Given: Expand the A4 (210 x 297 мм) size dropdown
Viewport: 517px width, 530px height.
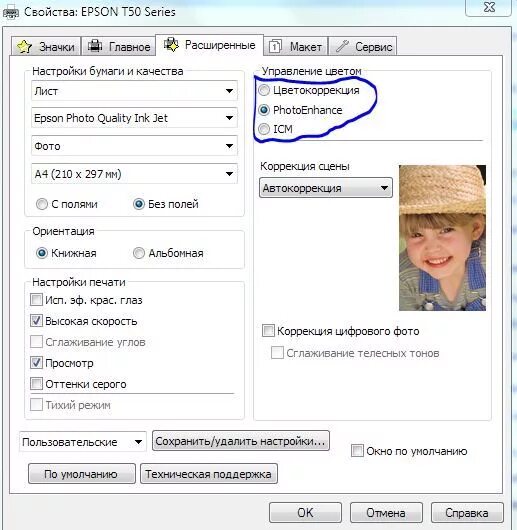Looking at the screenshot, I should (x=134, y=174).
